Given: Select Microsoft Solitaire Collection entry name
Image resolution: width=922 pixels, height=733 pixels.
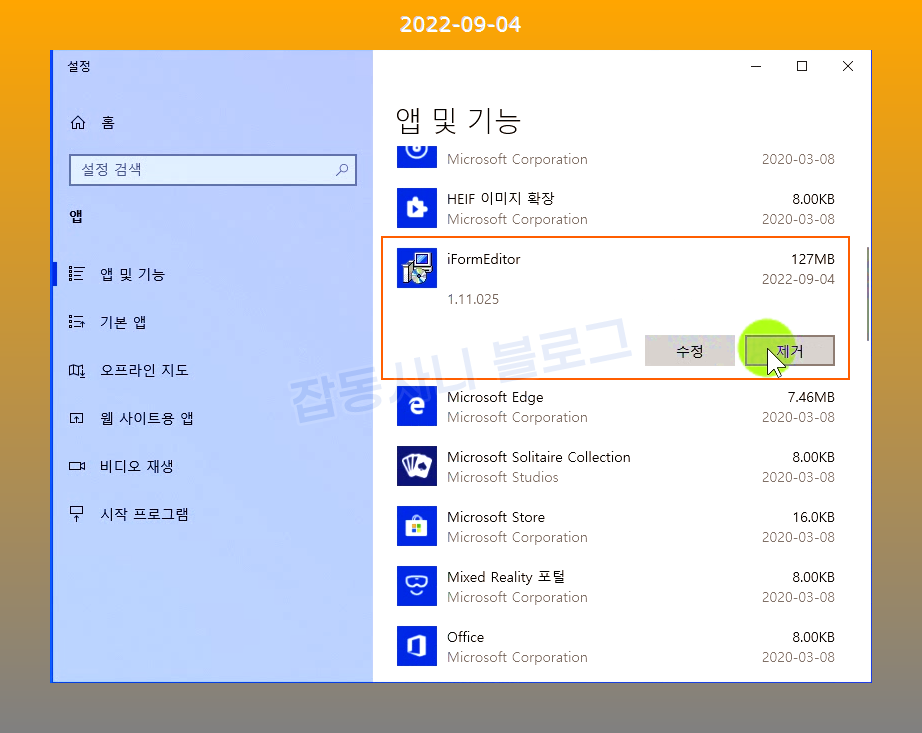Looking at the screenshot, I should coord(539,457).
